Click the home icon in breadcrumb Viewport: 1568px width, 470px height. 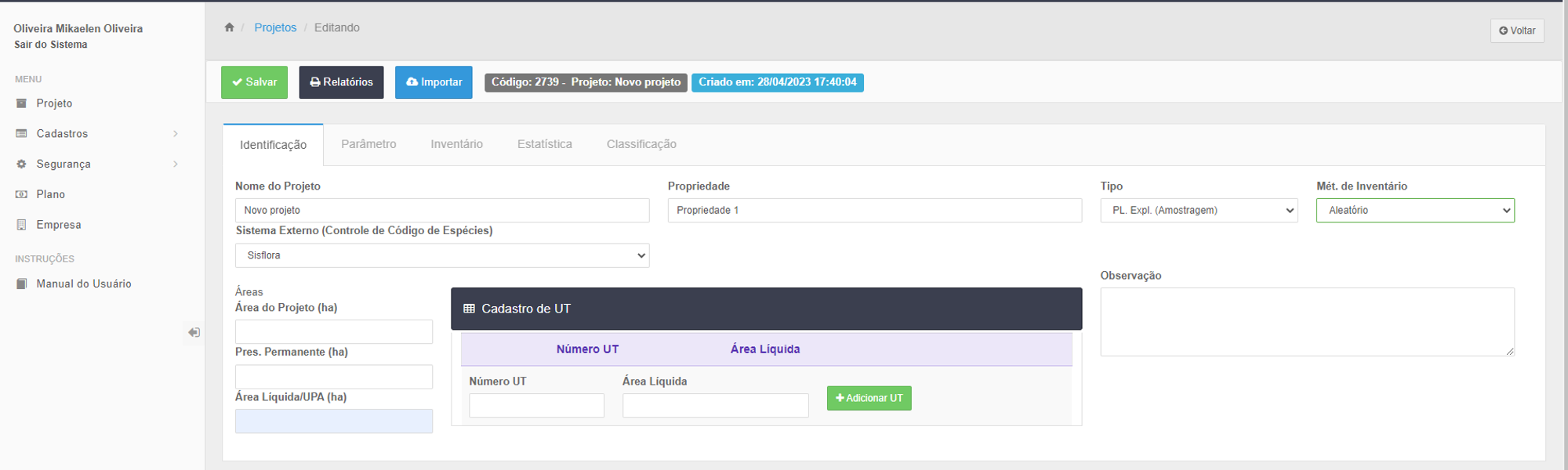coord(229,27)
